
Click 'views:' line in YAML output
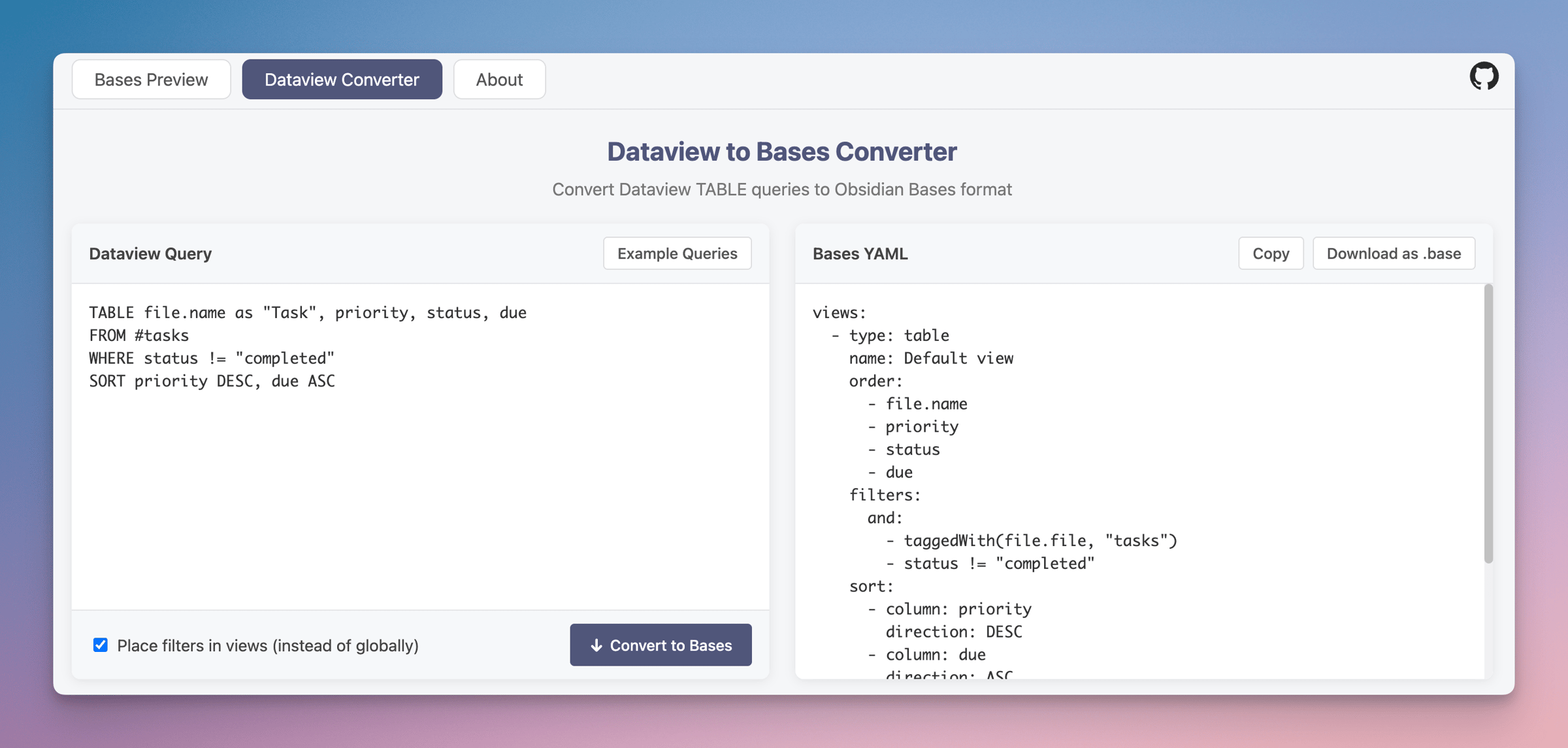click(840, 312)
